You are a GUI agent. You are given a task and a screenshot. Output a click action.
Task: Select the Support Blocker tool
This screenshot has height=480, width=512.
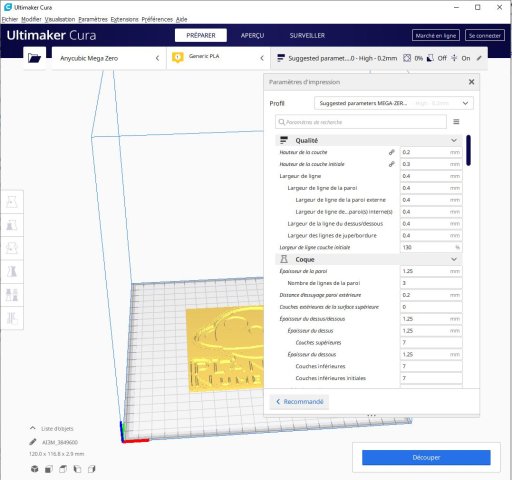(x=12, y=318)
